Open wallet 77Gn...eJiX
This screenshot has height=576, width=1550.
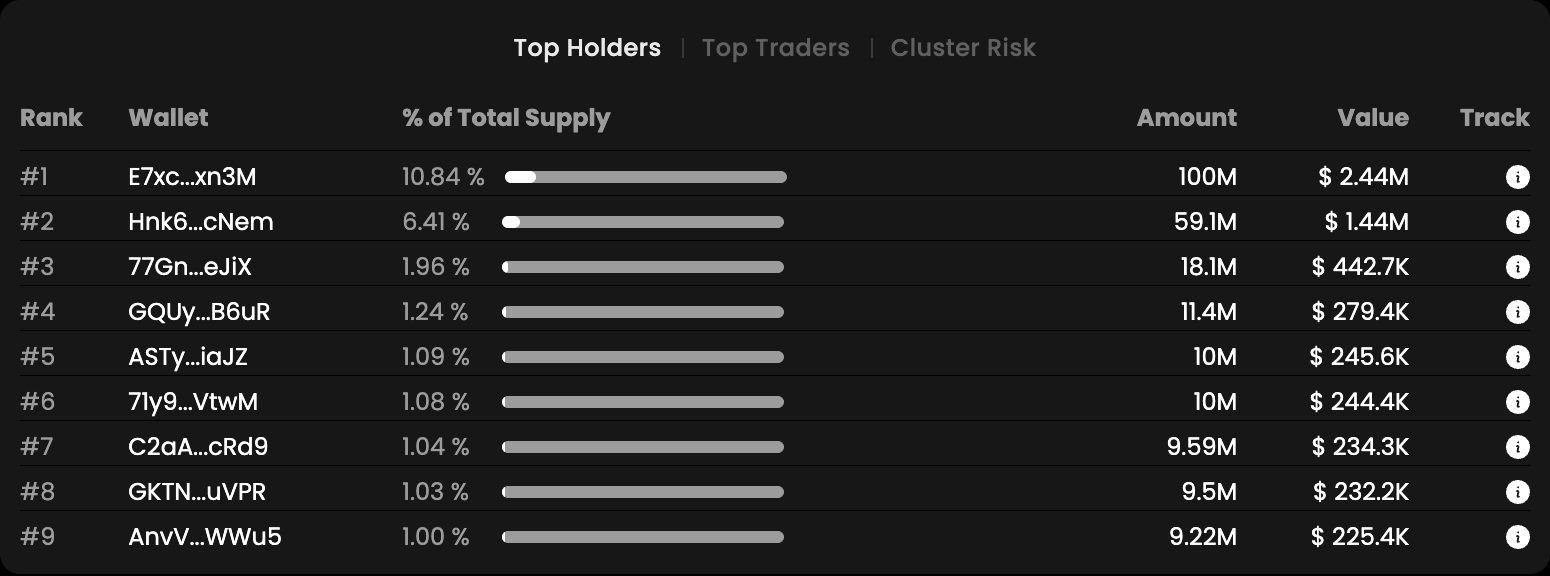coord(190,267)
